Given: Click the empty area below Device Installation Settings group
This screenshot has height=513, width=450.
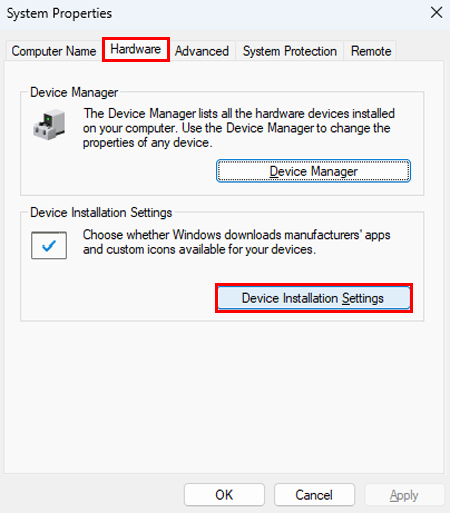Looking at the screenshot, I should tap(224, 397).
